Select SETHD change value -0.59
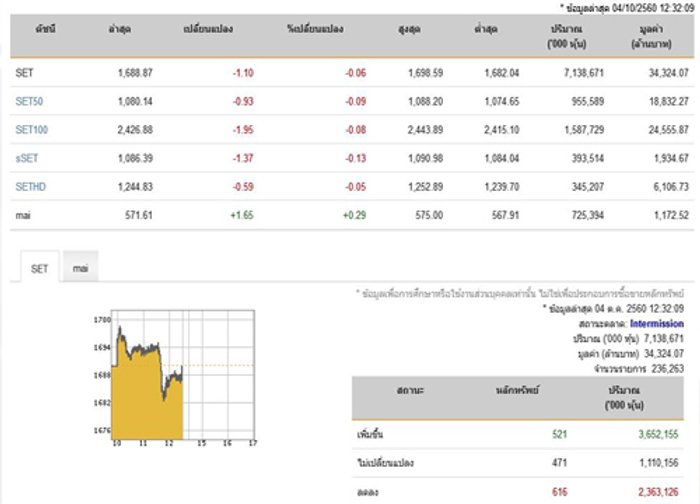Viewport: 700px width, 504px height. (243, 187)
